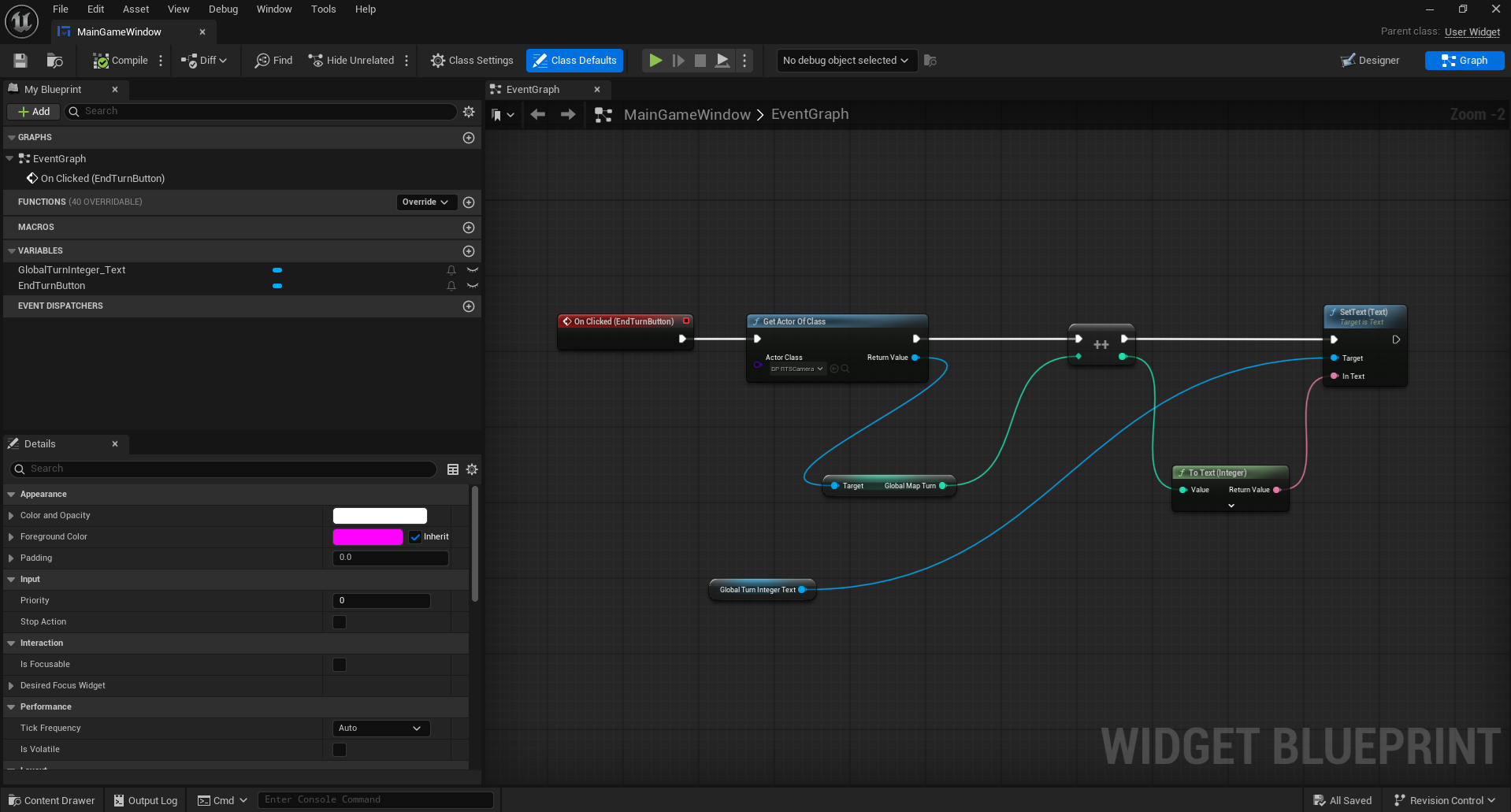Collapse the Appearance section

click(11, 495)
